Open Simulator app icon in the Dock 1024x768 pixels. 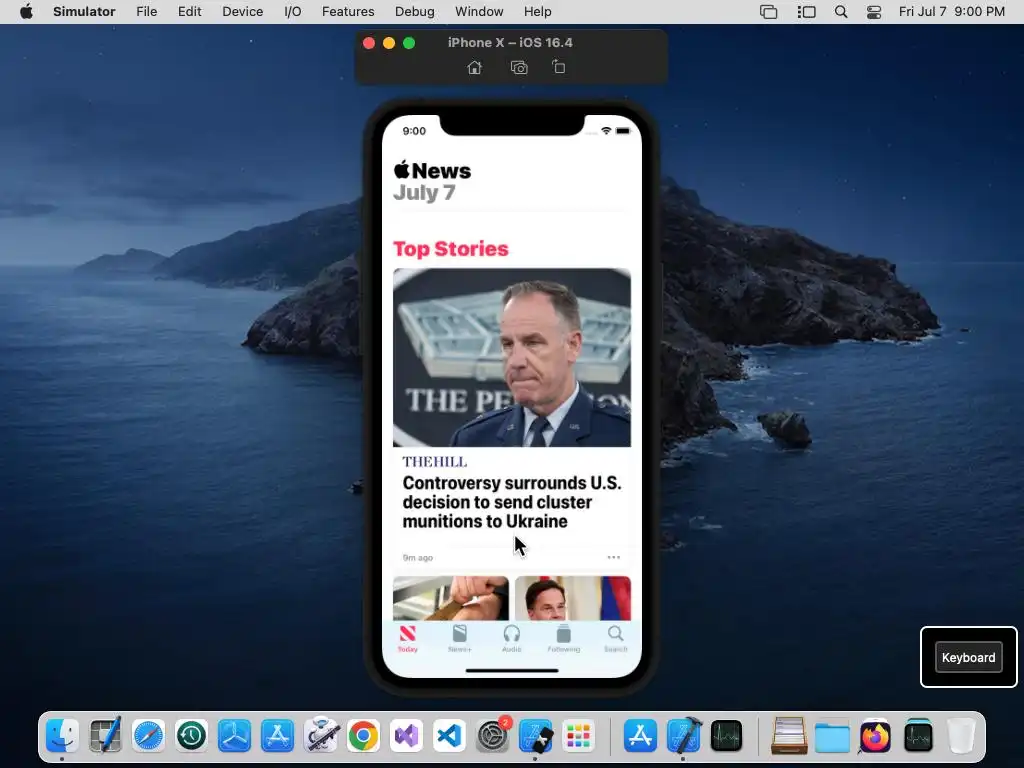click(x=536, y=736)
